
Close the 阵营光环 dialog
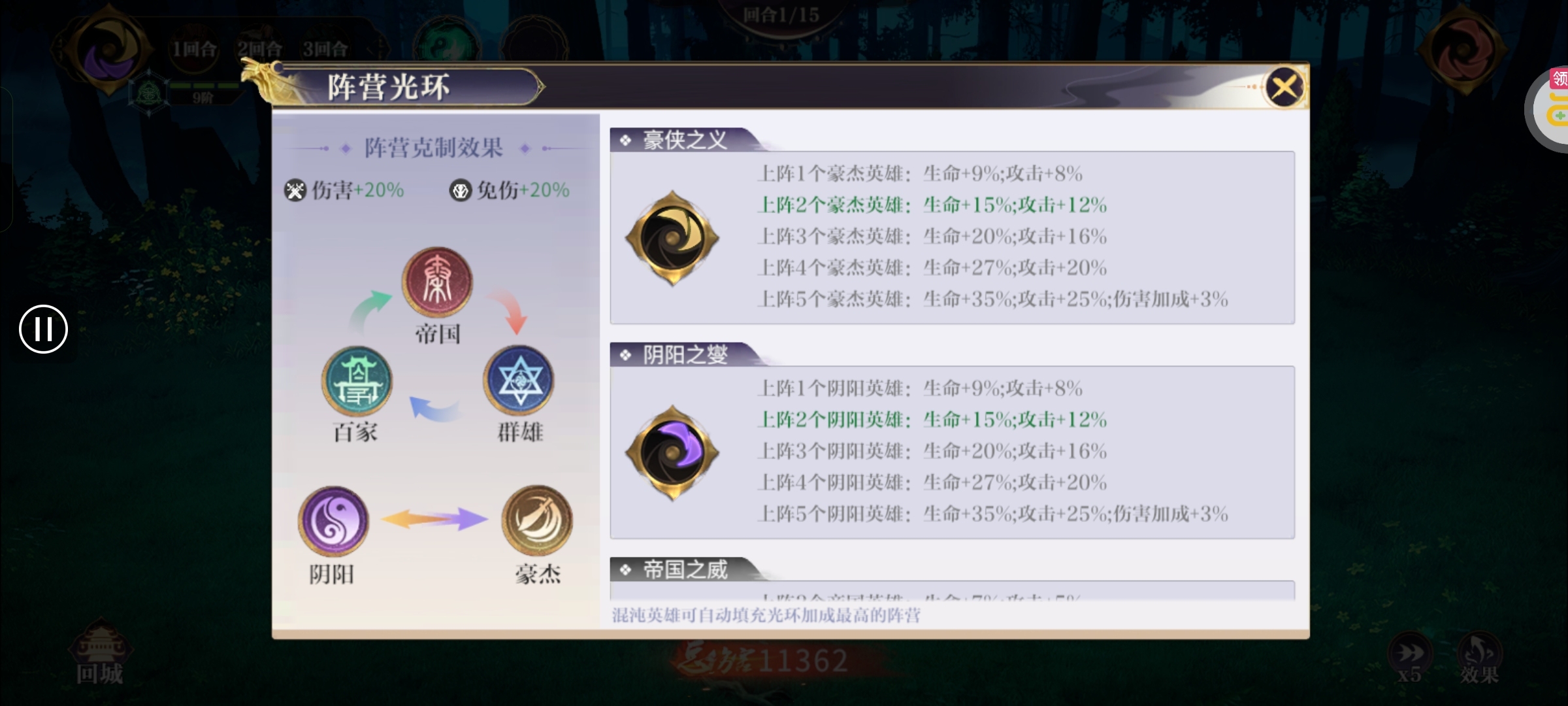pos(1284,87)
